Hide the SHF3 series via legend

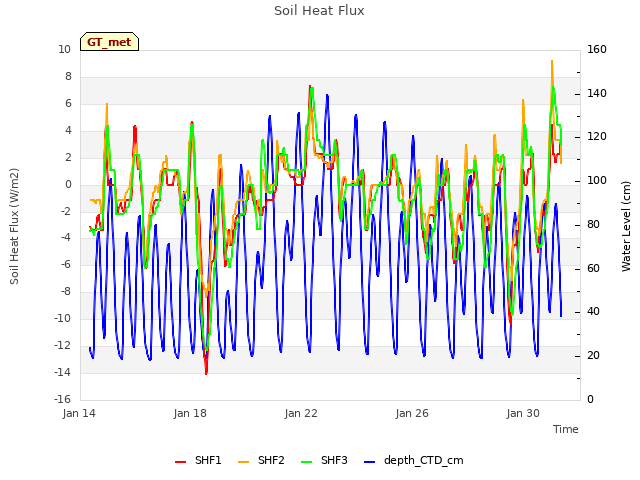tap(324, 460)
